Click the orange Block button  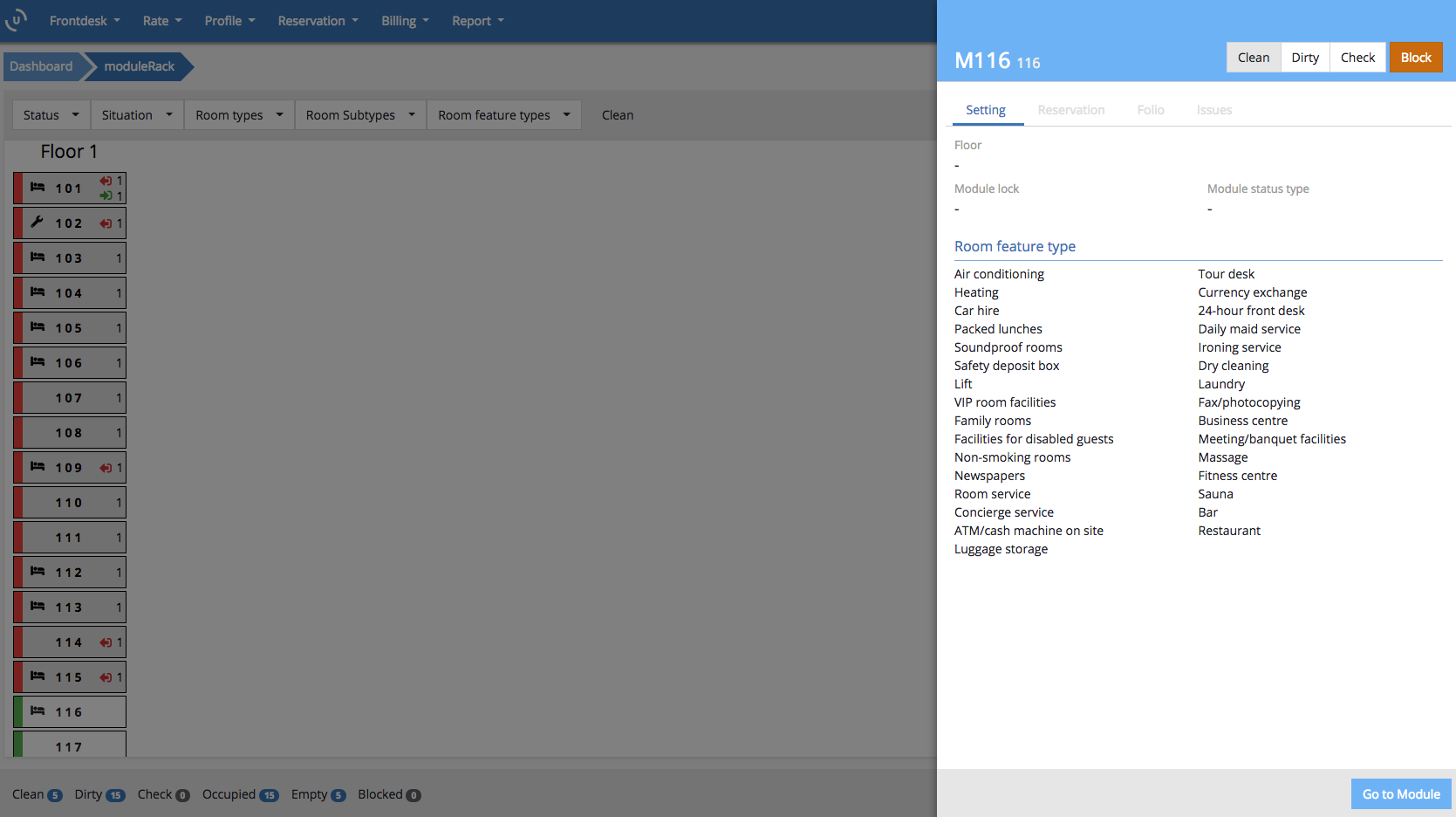(x=1415, y=58)
